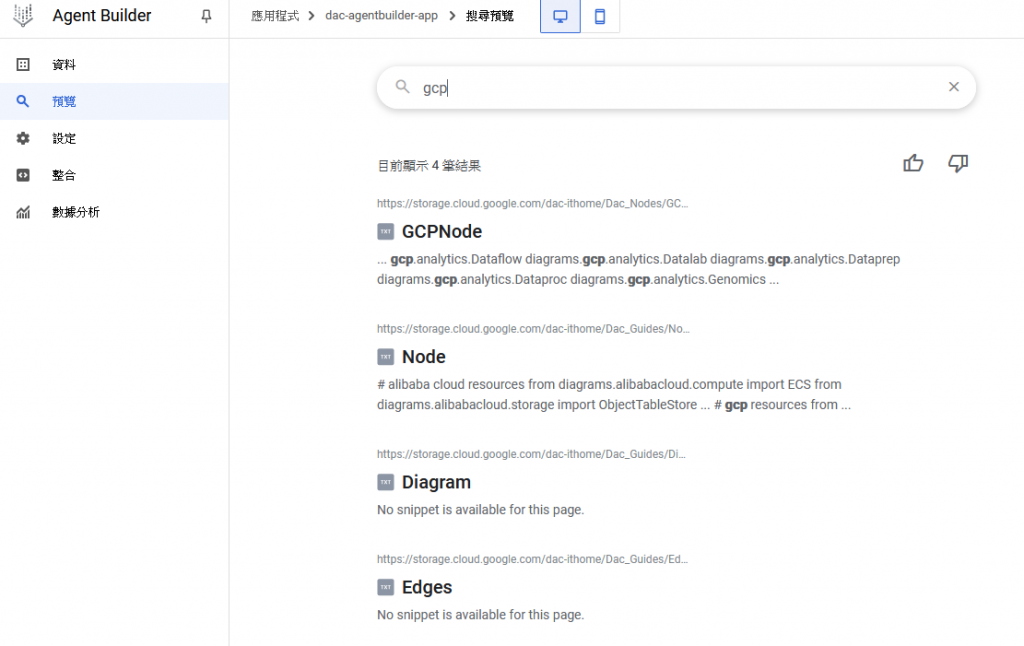This screenshot has width=1024, height=646.
Task: Click the Dac_Guides/No... storage URL
Action: pos(533,329)
